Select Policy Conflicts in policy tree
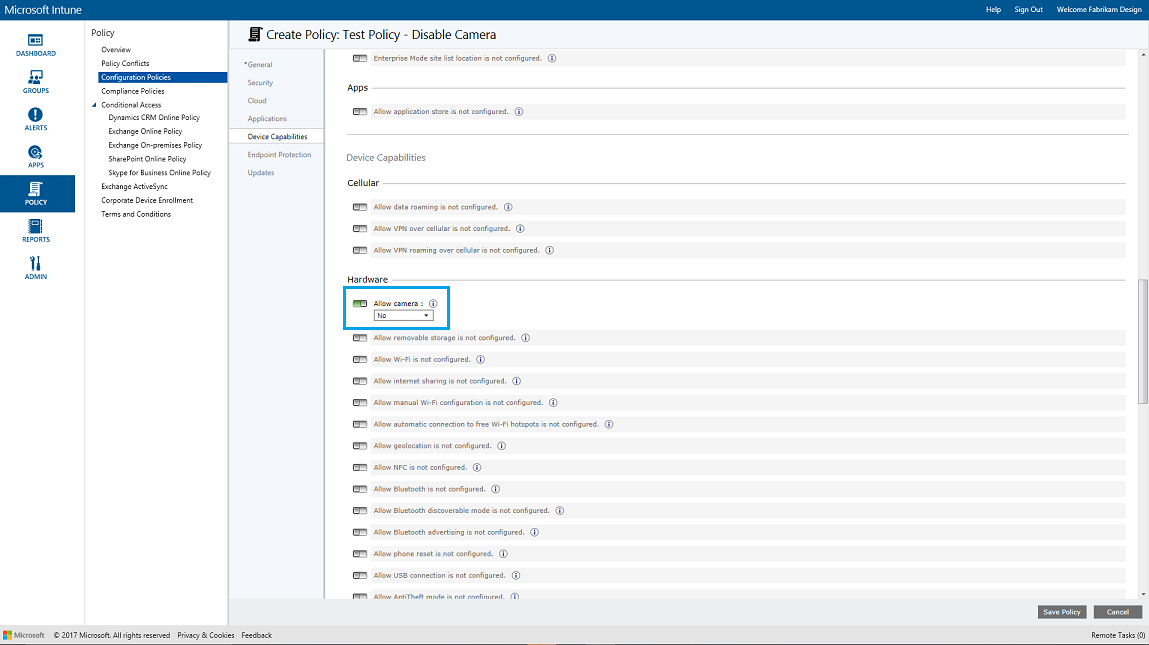This screenshot has height=645, width=1149. point(125,64)
